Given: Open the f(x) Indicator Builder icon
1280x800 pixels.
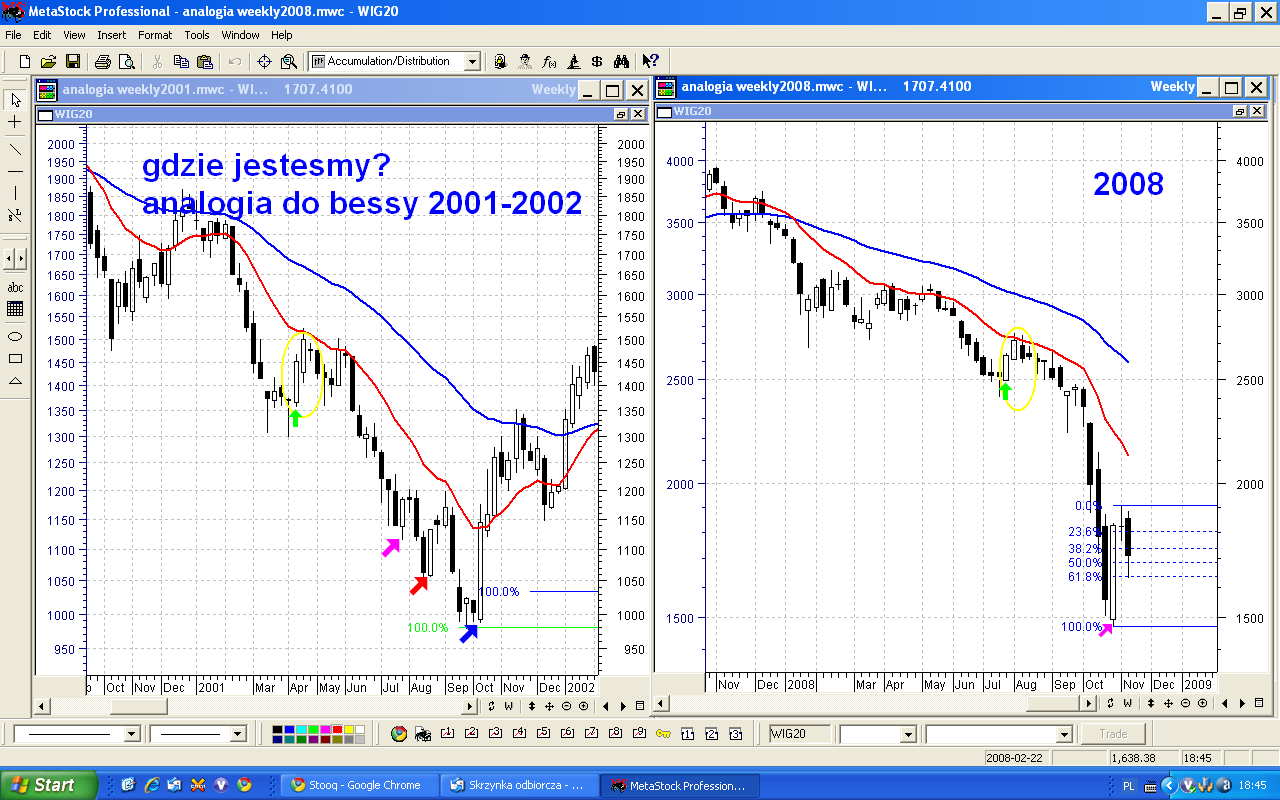Looking at the screenshot, I should coord(549,62).
